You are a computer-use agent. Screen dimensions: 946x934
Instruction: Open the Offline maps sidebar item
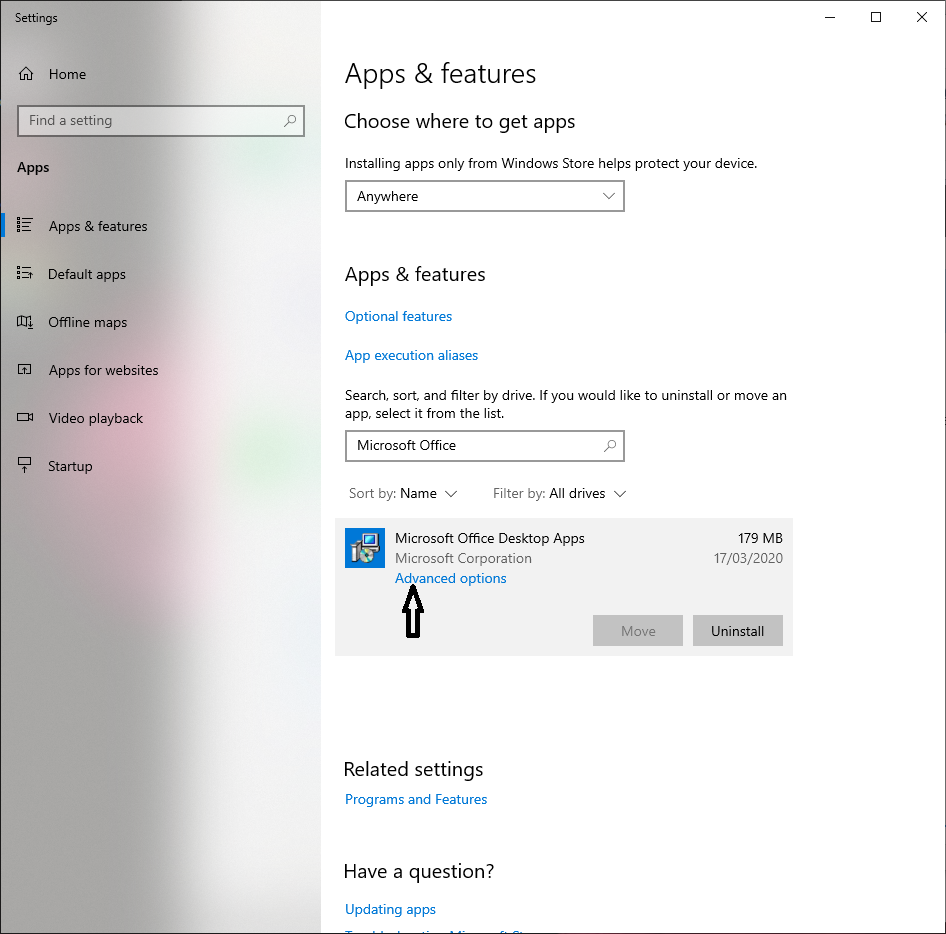pyautogui.click(x=160, y=322)
